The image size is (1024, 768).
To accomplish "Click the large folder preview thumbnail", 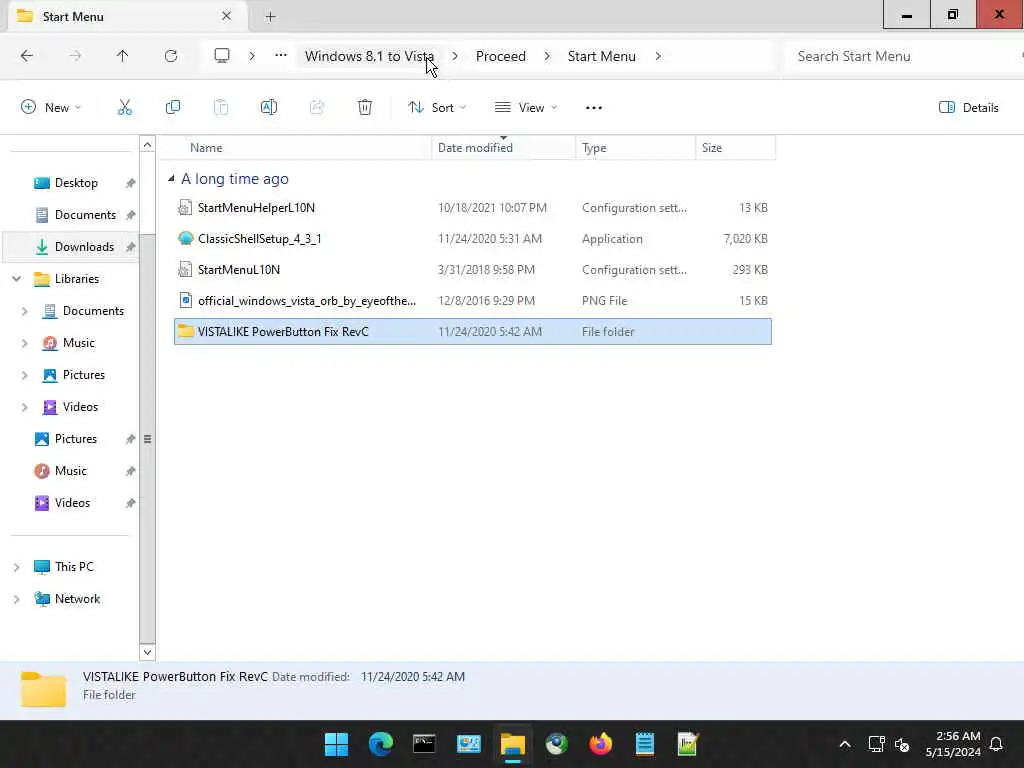I will pyautogui.click(x=43, y=689).
